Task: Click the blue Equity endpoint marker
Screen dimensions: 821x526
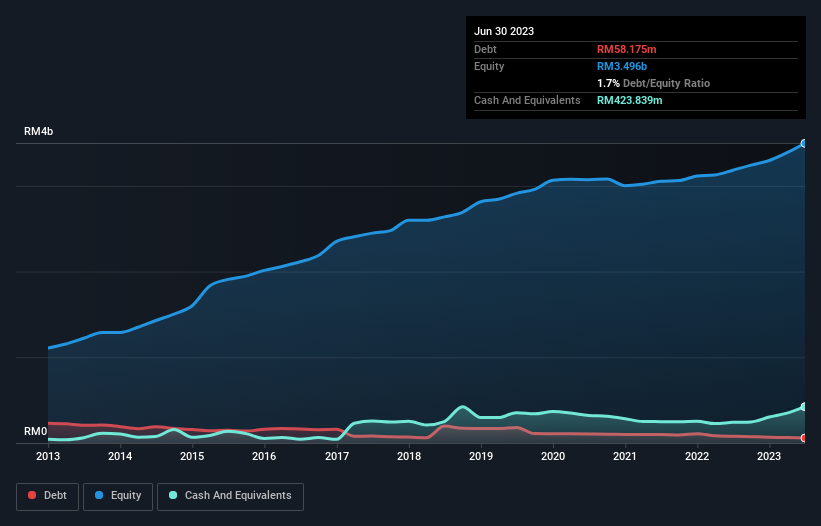Action: pyautogui.click(x=804, y=143)
